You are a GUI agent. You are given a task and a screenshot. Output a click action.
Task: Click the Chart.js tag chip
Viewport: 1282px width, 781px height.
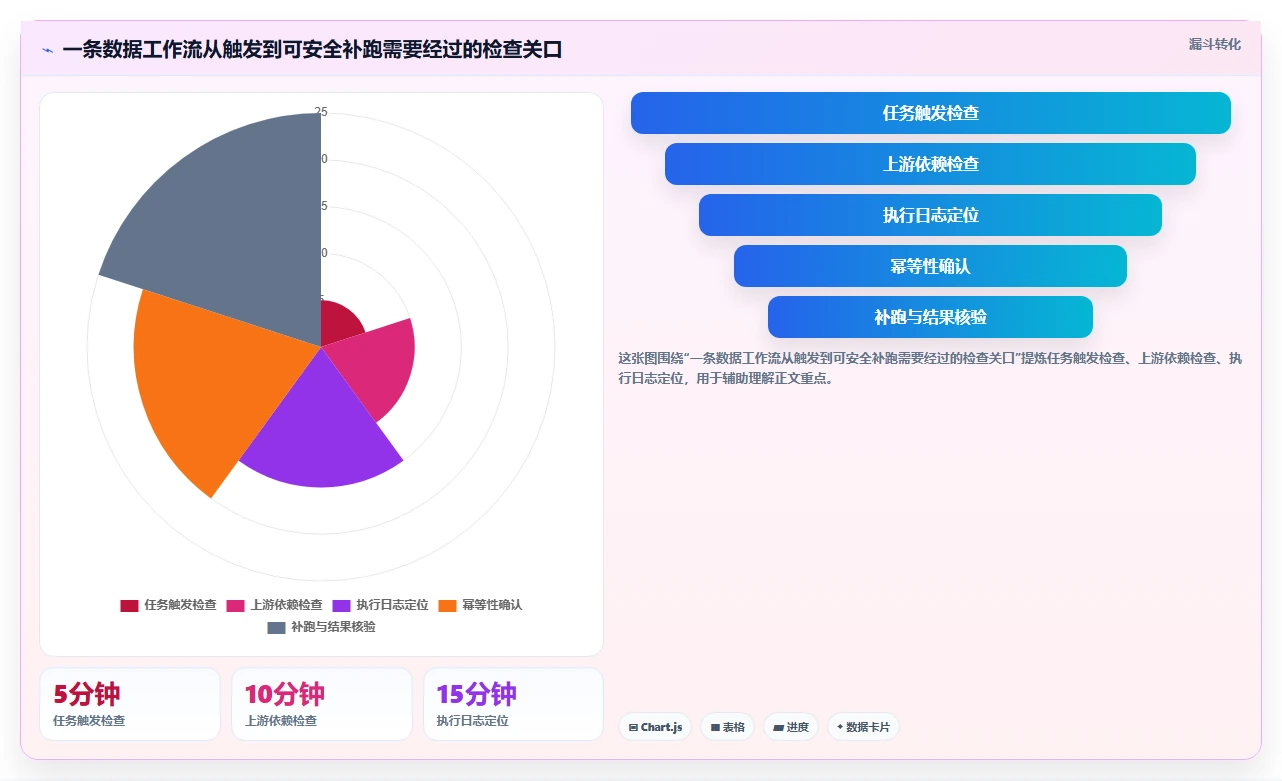click(655, 727)
